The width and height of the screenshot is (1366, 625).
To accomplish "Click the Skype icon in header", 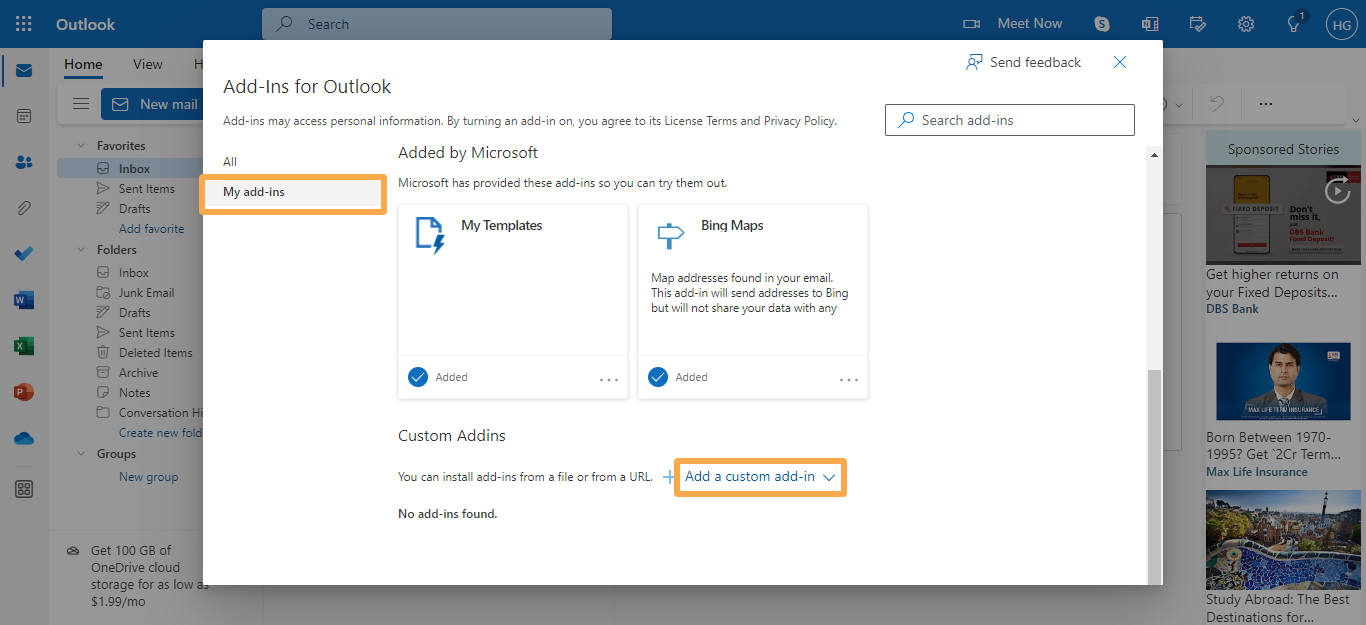I will click(1102, 23).
